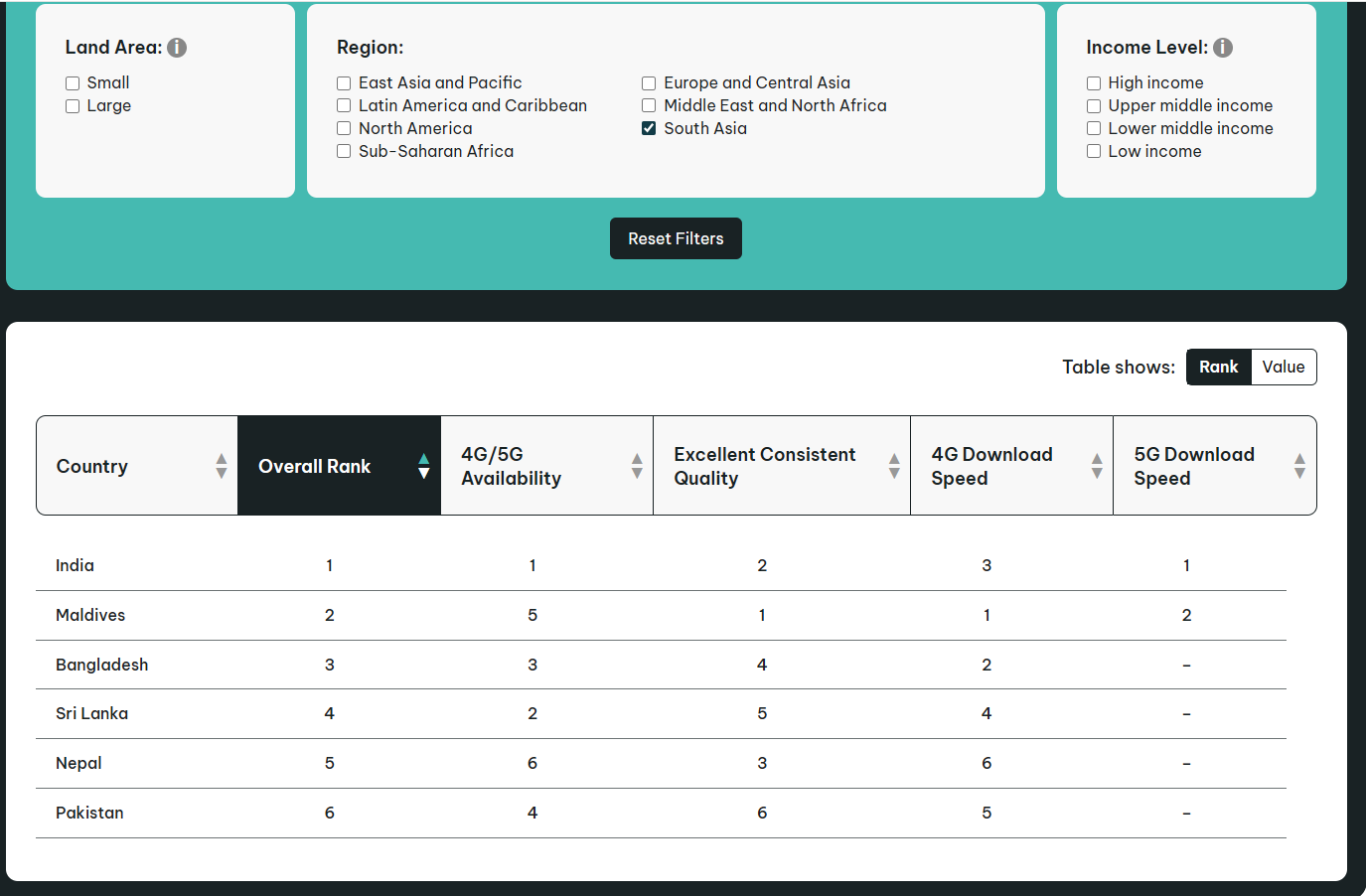Sort by 4G/5G Availability arrows
1366x896 pixels.
pyautogui.click(x=637, y=466)
